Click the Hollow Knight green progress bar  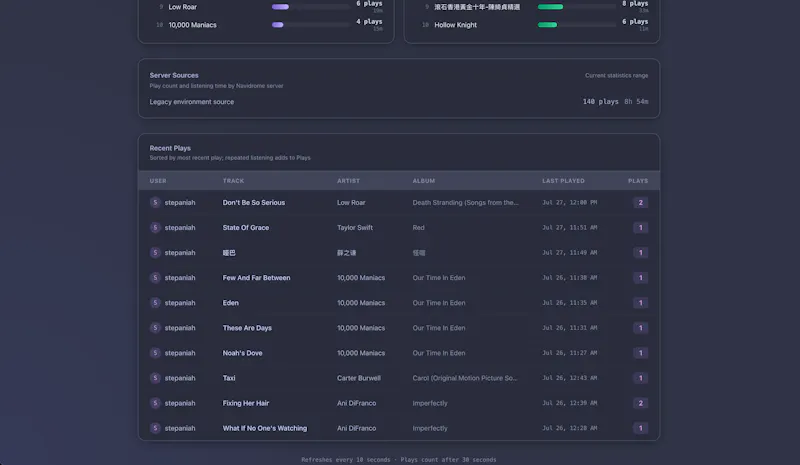[577, 25]
